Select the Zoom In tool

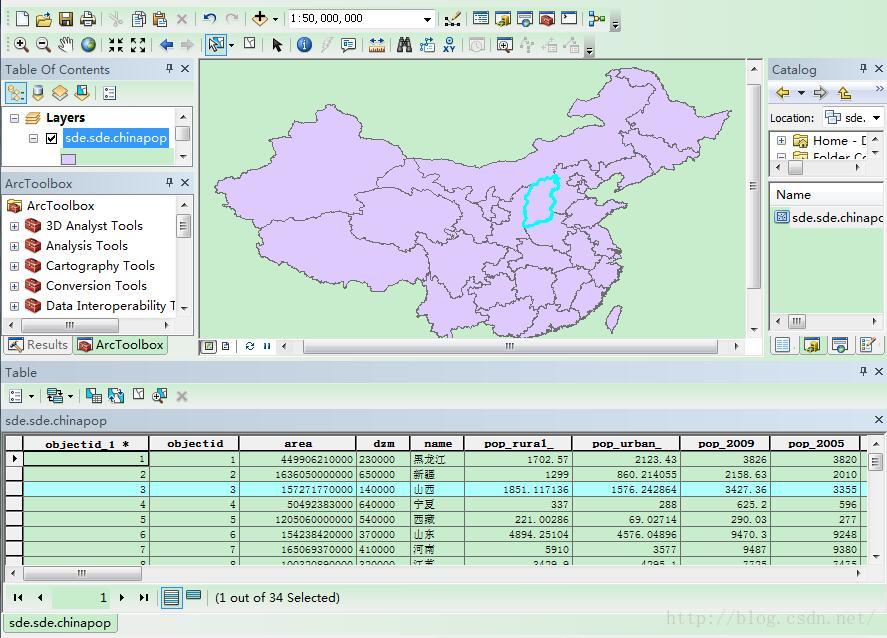20,45
